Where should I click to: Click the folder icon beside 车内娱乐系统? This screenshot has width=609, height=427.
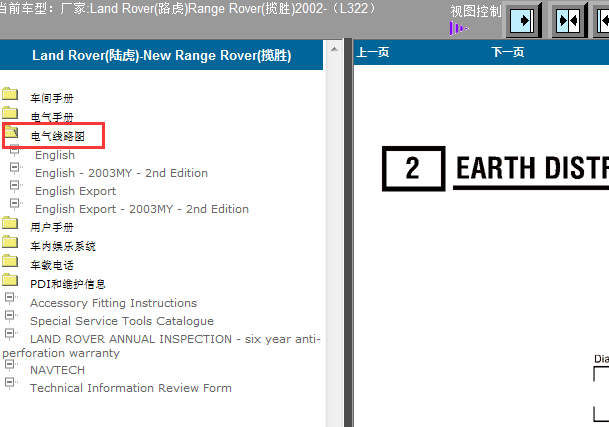tap(10, 244)
